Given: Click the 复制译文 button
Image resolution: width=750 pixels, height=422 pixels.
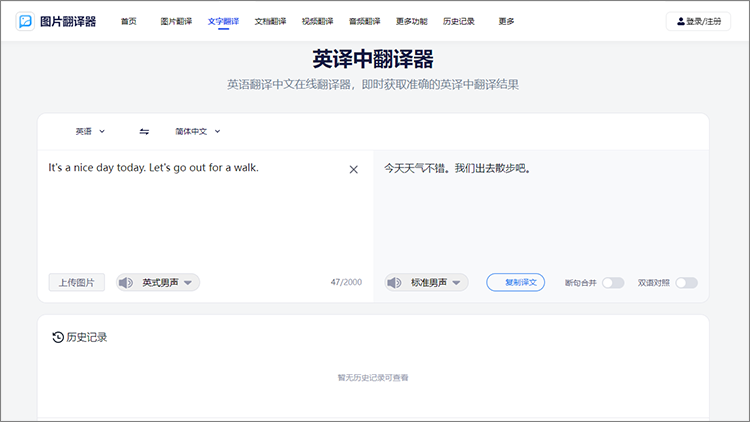Looking at the screenshot, I should (x=516, y=283).
